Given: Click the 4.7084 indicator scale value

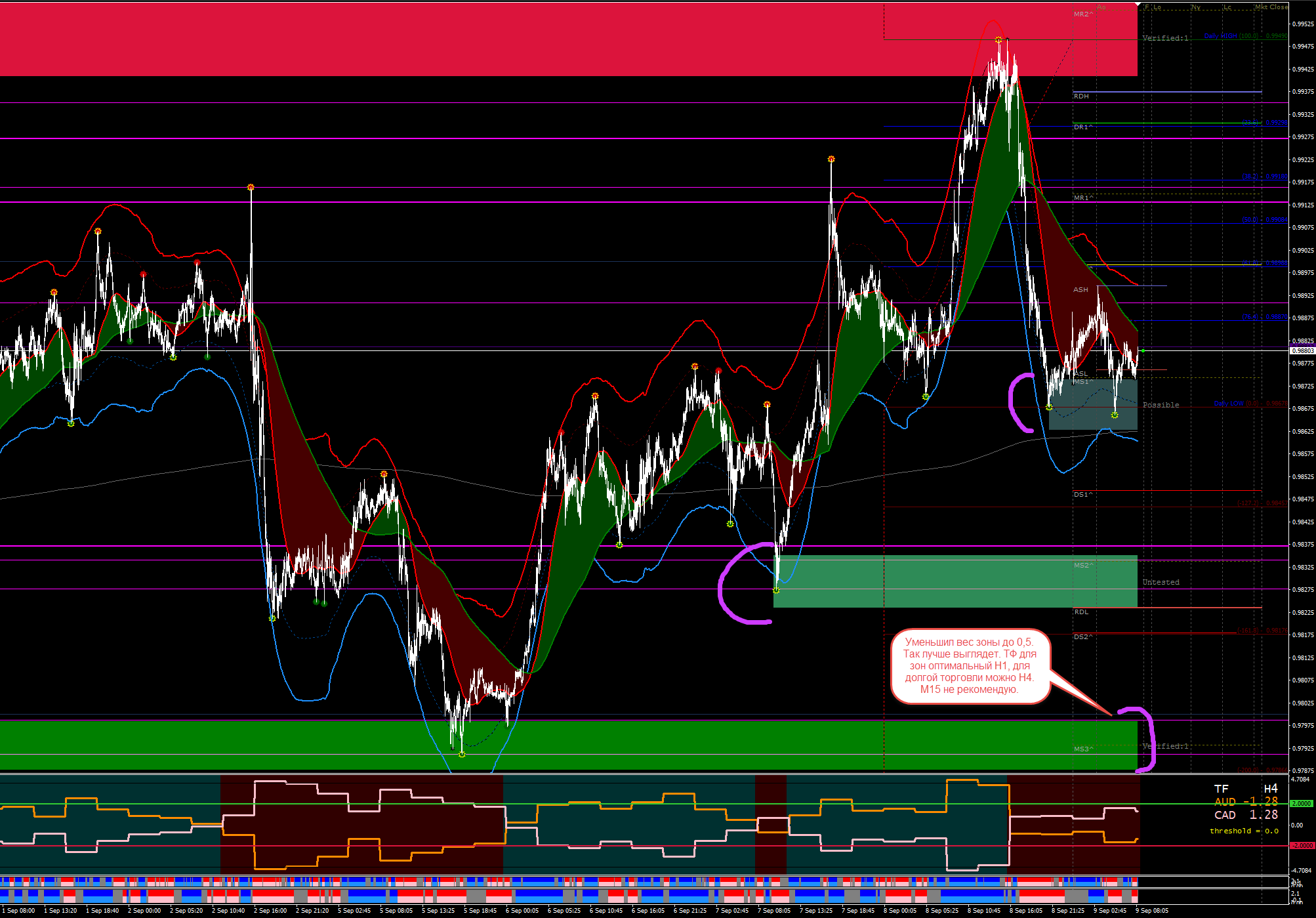Looking at the screenshot, I should pos(1300,780).
